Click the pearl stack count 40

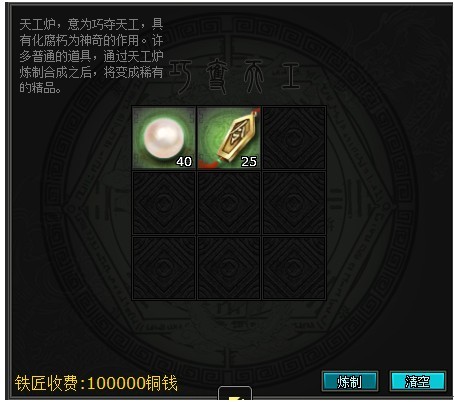[184, 162]
